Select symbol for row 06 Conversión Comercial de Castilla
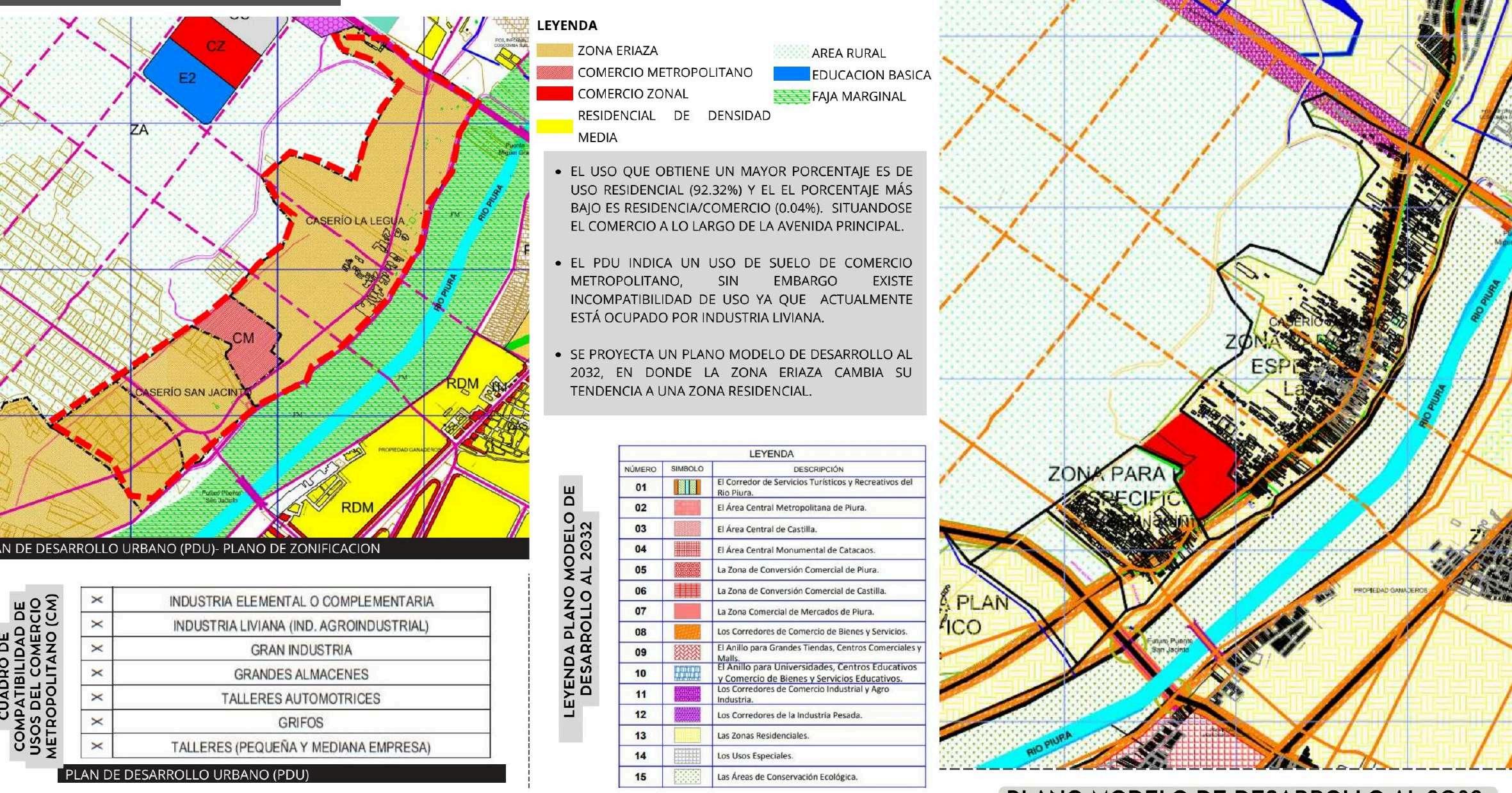The height and width of the screenshot is (793, 1512). [687, 591]
